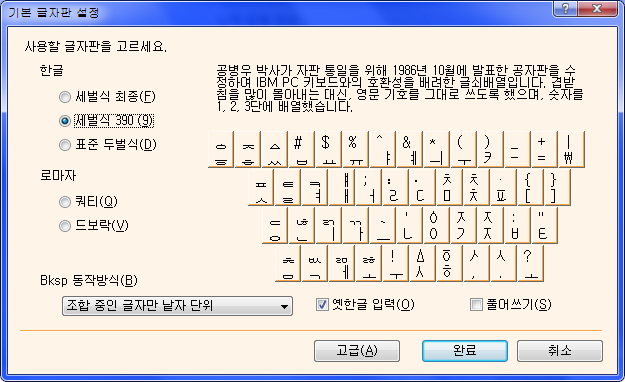This screenshot has width=625, height=382.
Task: Open advanced settings with 고급(A)
Action: [x=357, y=351]
